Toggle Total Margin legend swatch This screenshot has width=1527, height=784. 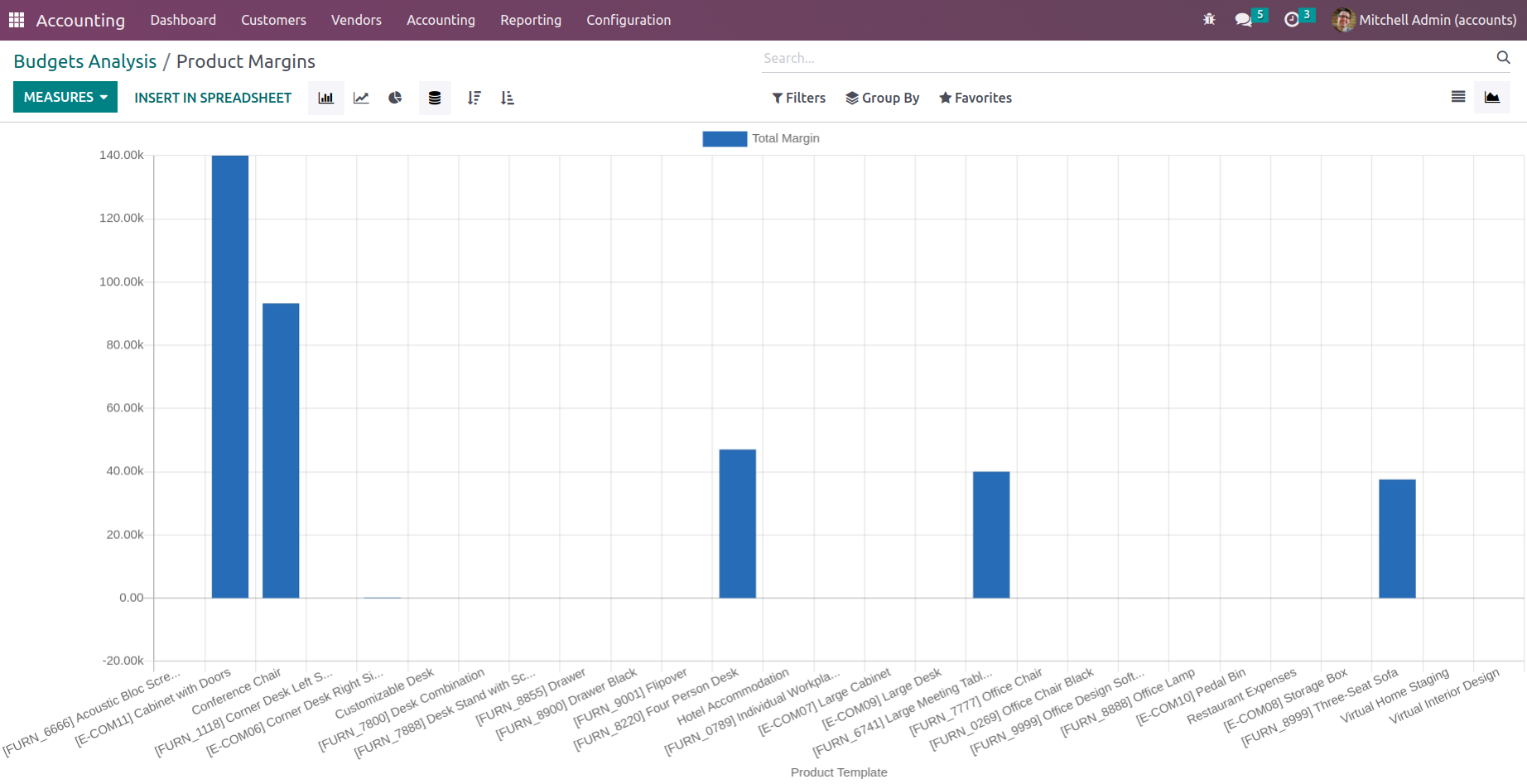click(x=725, y=138)
